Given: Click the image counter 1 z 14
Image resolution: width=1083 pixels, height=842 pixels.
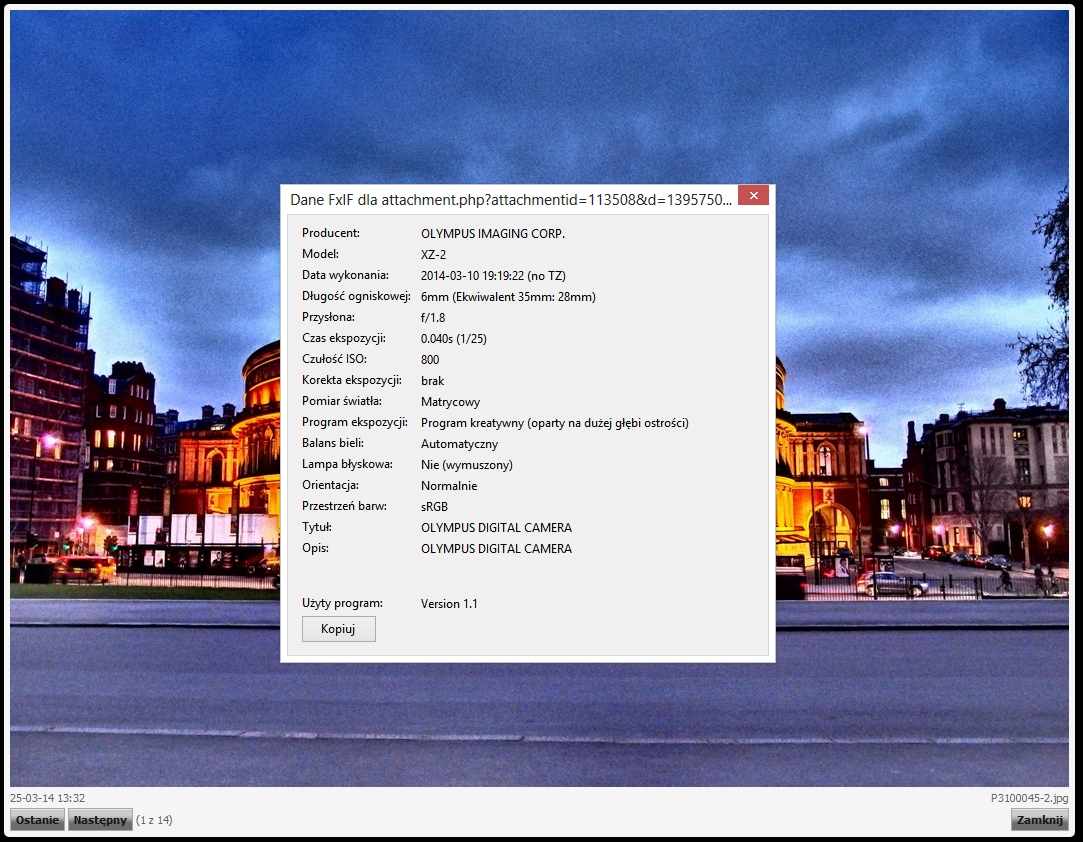Looking at the screenshot, I should [x=154, y=820].
